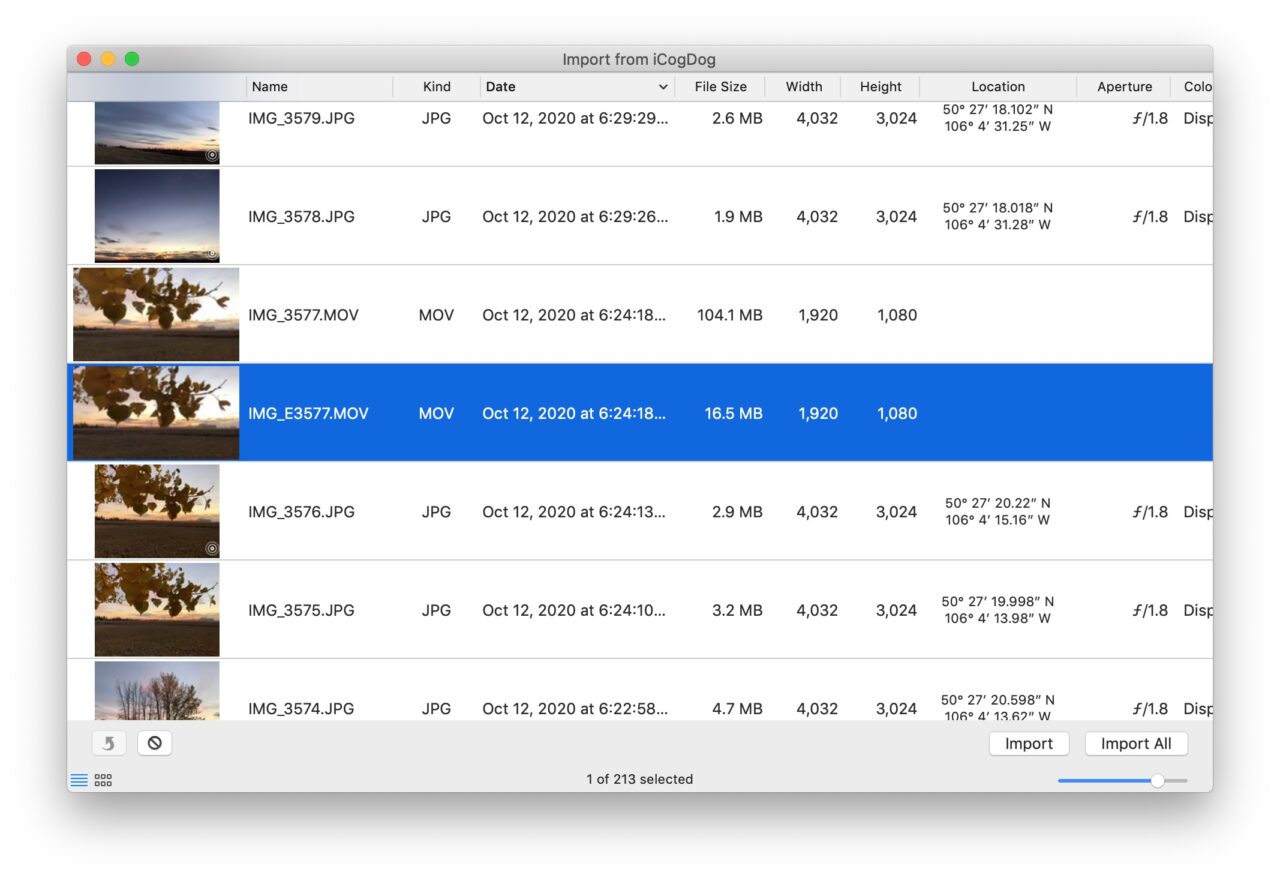
Task: Click the aperture ƒ/1.8 in IMG_3575.JPG row
Action: coord(1150,610)
